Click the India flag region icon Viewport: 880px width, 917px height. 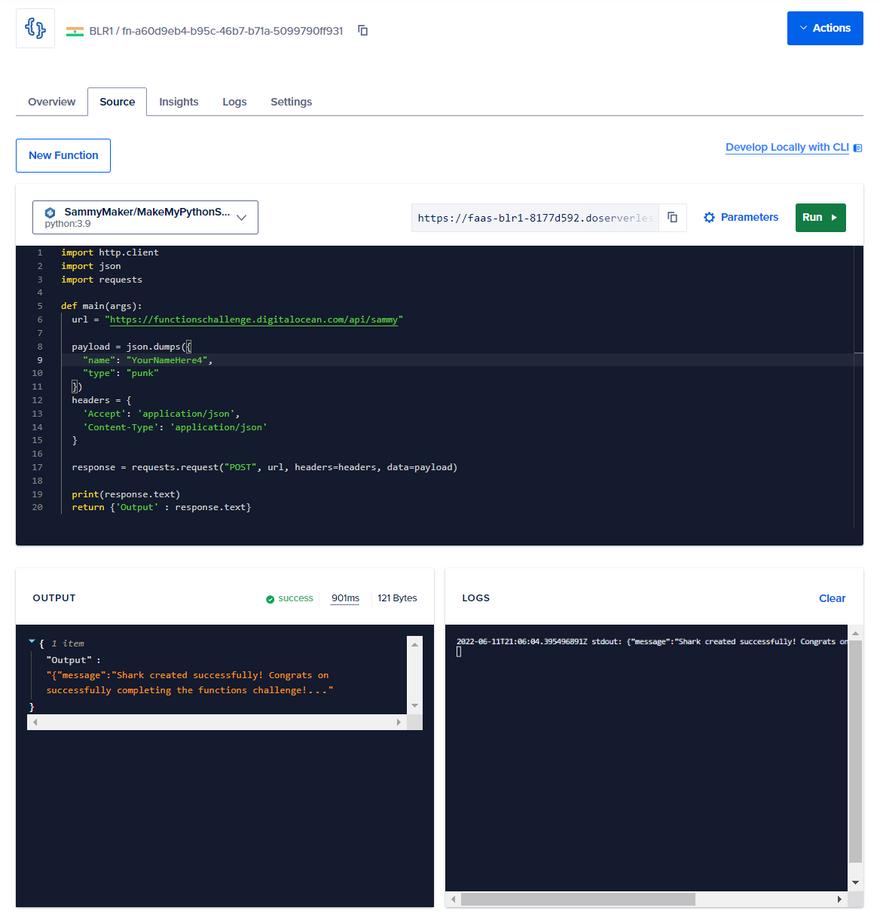coord(74,31)
